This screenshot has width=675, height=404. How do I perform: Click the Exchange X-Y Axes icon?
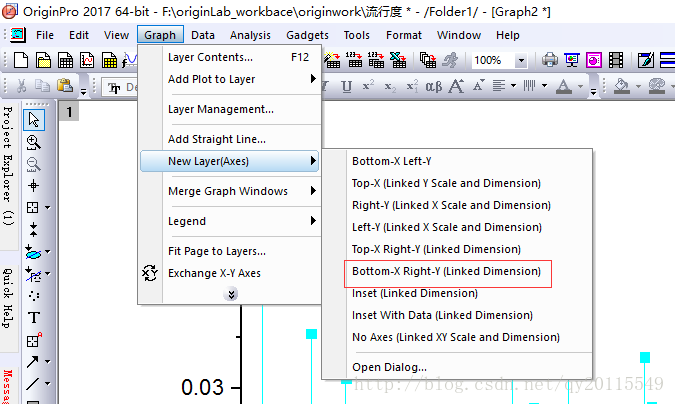pyautogui.click(x=150, y=273)
